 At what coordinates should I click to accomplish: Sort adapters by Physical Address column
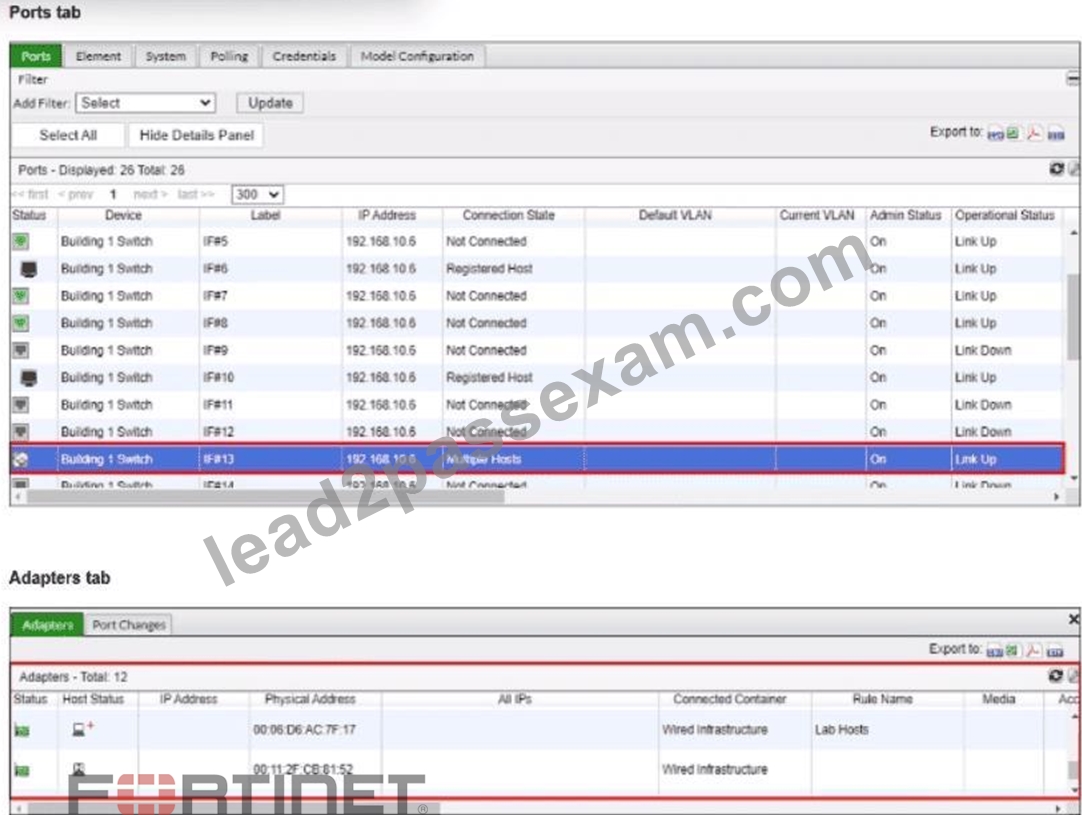310,699
